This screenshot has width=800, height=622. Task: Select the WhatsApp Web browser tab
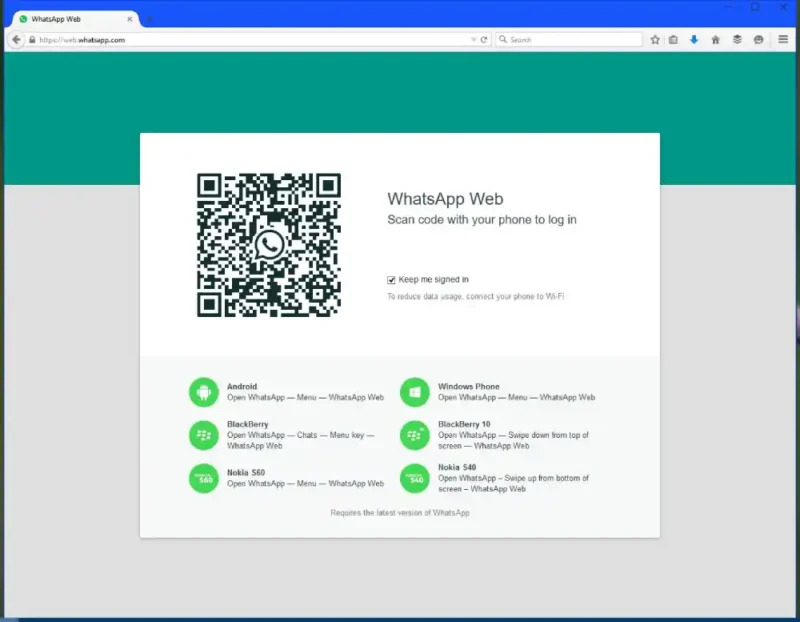tap(76, 19)
